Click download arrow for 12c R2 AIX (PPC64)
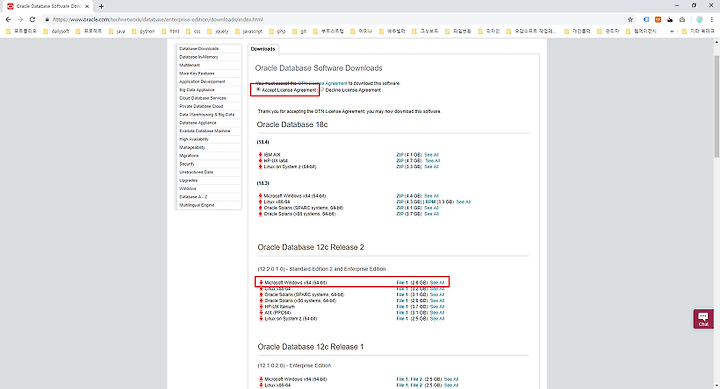The width and height of the screenshot is (720, 389). click(x=261, y=312)
